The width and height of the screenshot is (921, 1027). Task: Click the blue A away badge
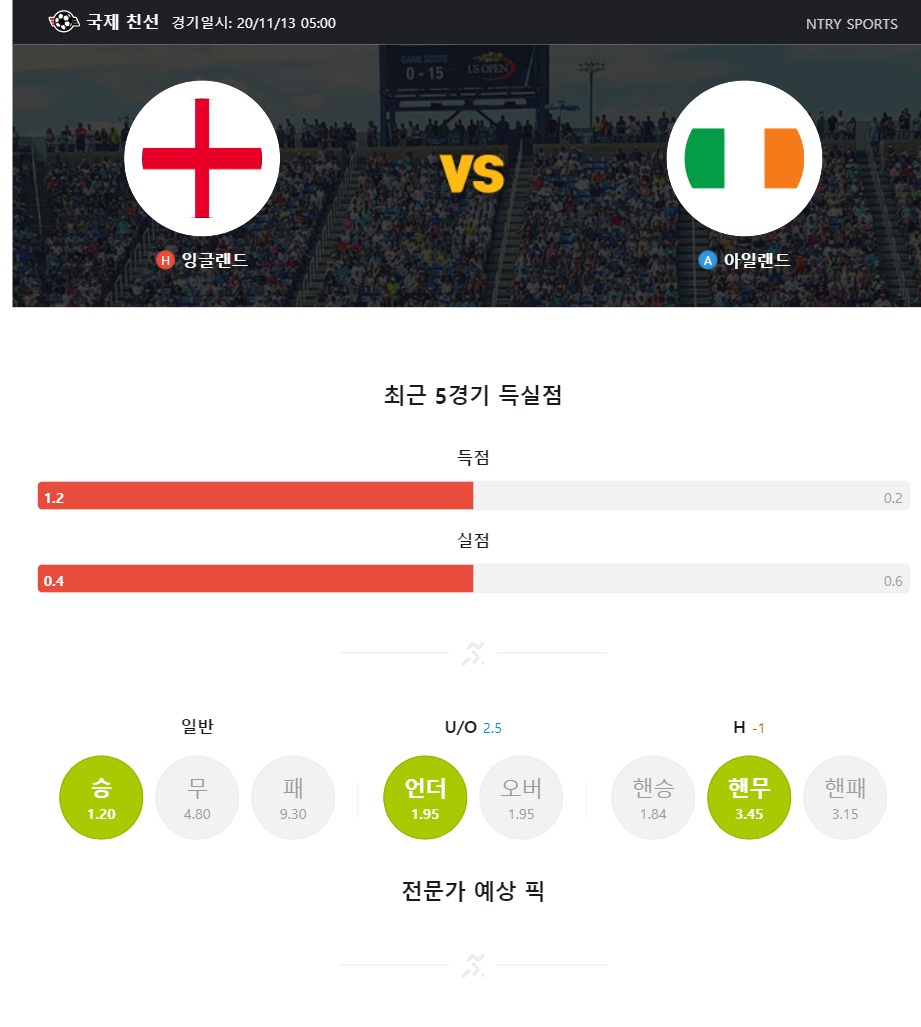707,260
